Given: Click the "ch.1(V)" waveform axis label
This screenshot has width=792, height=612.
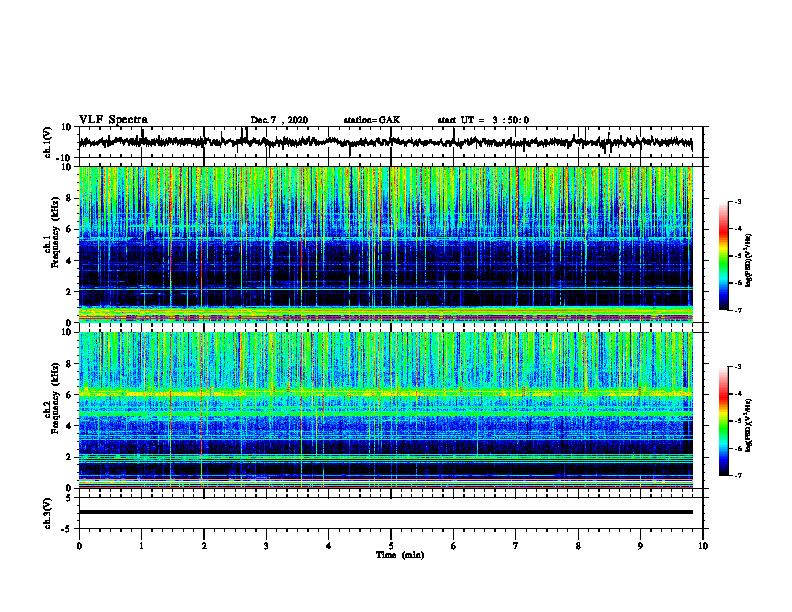Looking at the screenshot, I should point(48,142).
